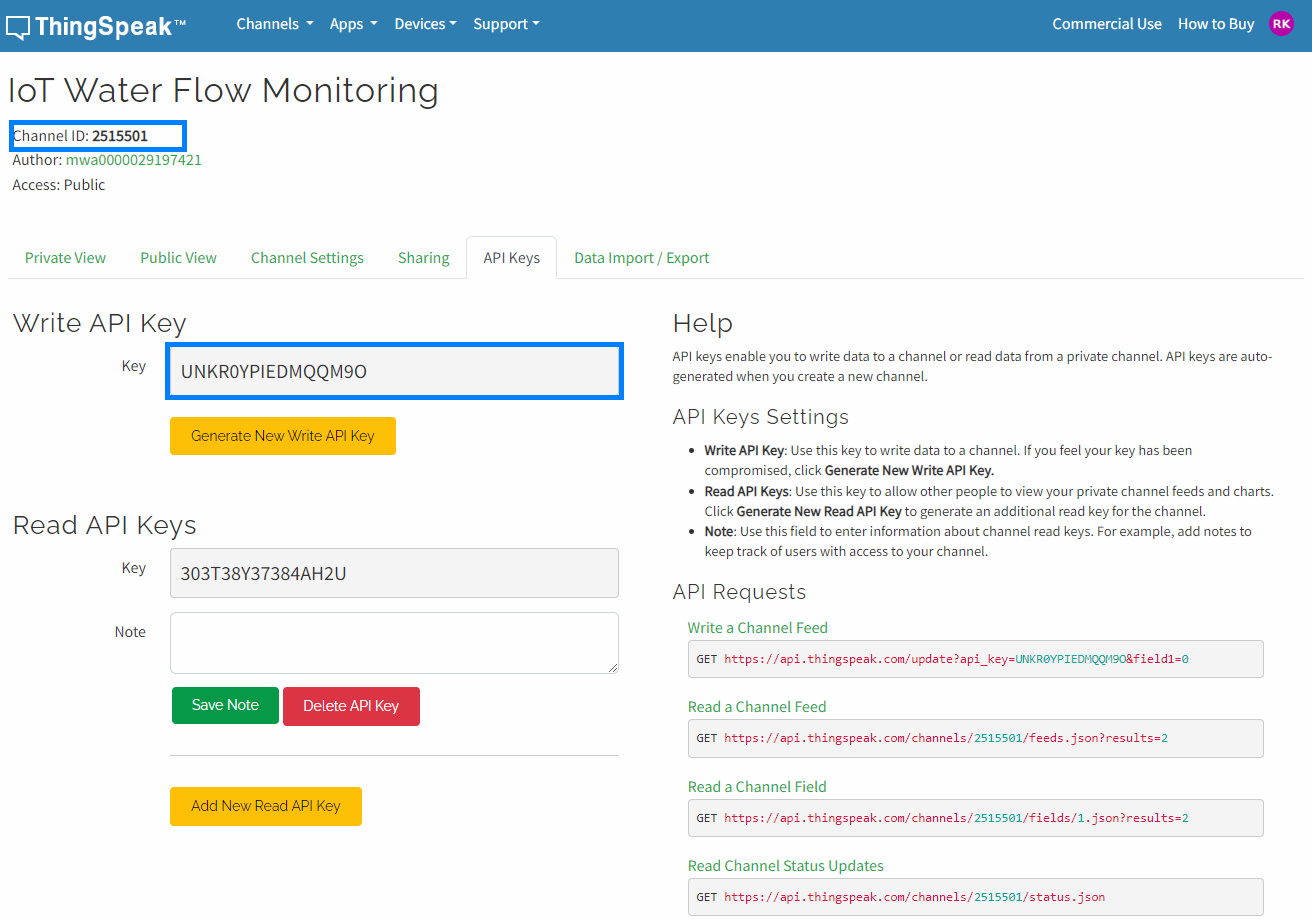Expand the Support dropdown menu
1312x921 pixels.
(x=506, y=24)
